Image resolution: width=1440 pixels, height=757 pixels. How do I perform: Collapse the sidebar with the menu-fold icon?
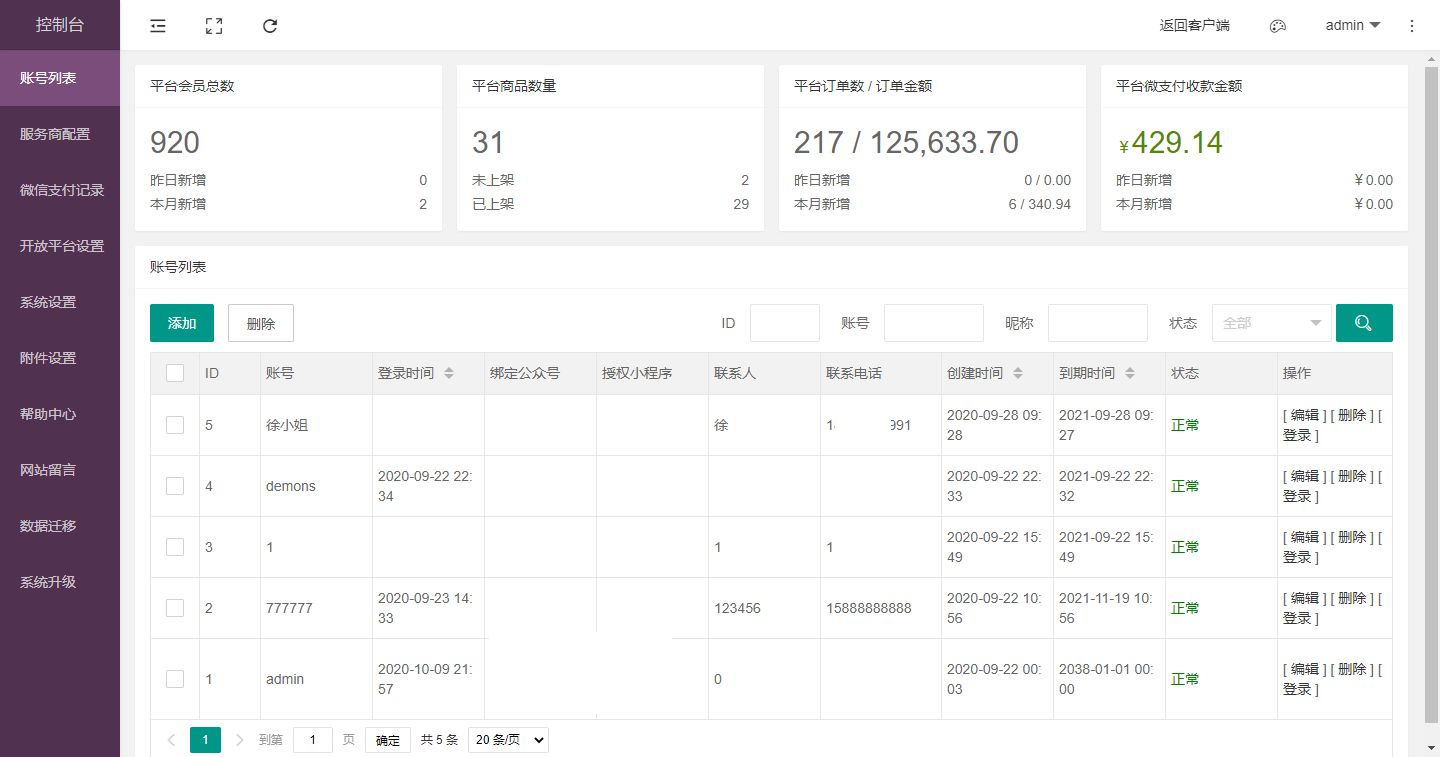pos(158,26)
